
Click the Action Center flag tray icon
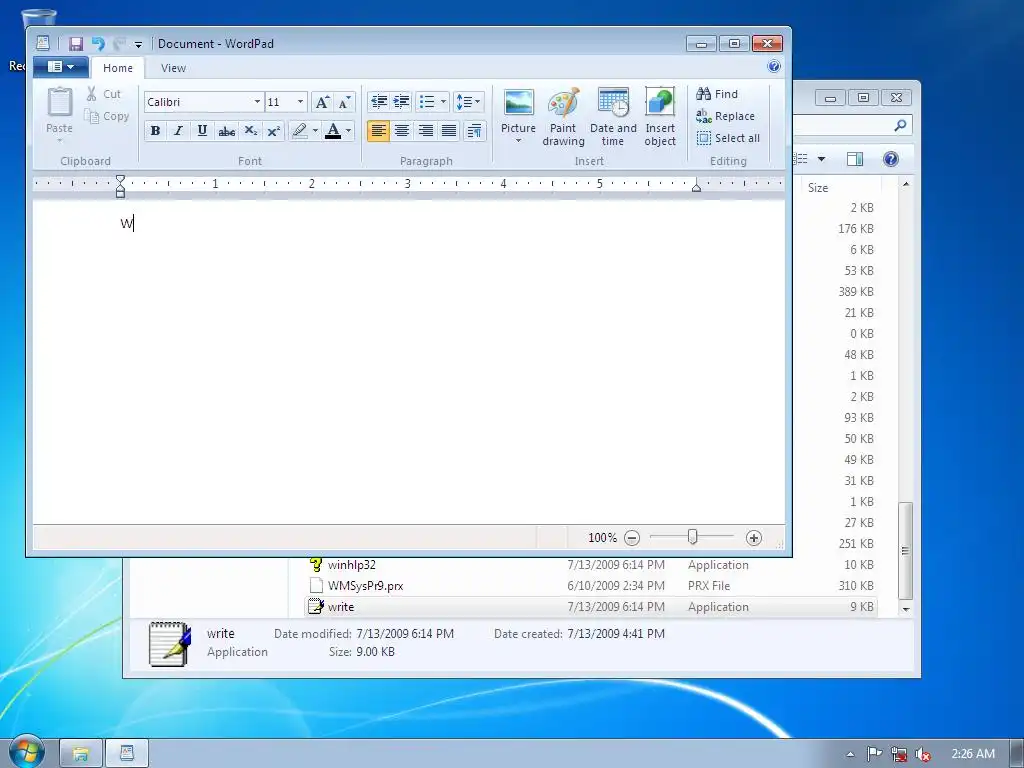874,754
